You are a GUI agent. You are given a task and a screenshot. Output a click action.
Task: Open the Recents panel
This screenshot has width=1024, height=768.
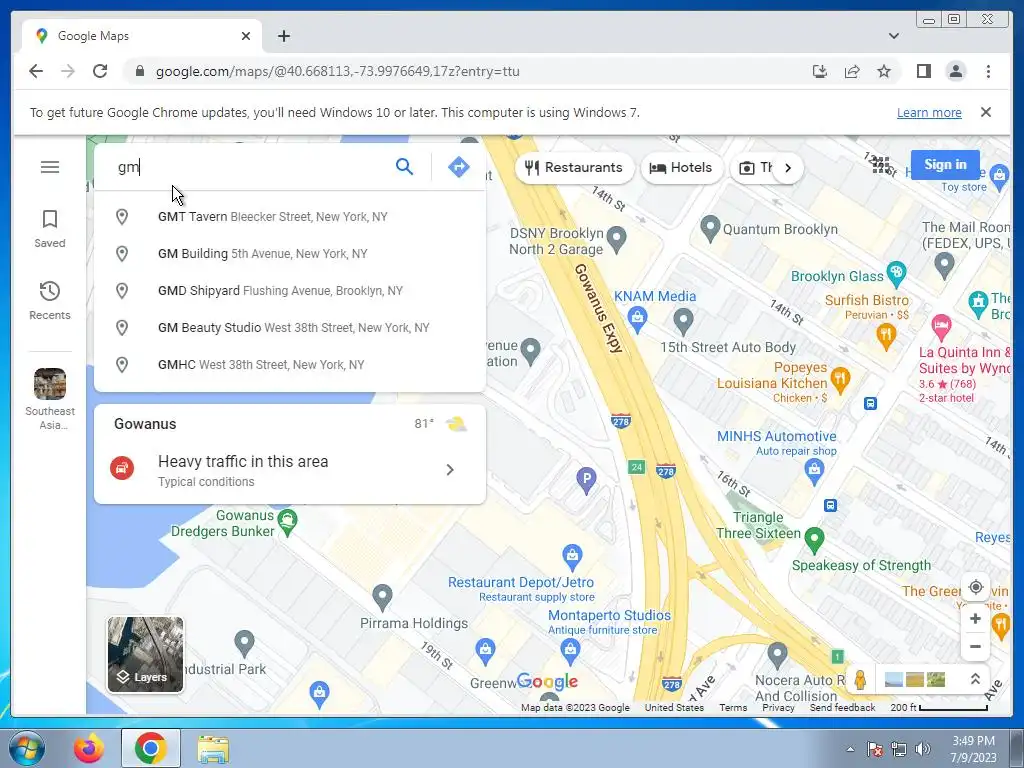[x=50, y=300]
